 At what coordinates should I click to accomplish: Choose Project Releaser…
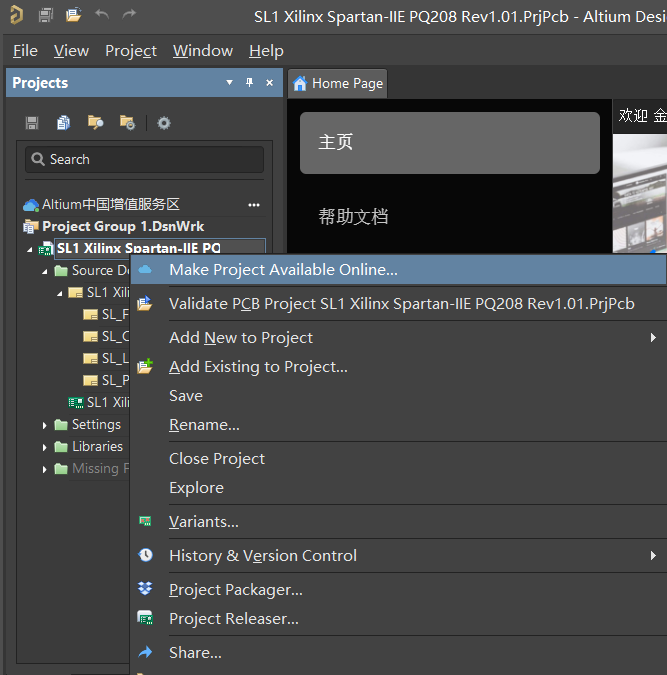coord(398,619)
